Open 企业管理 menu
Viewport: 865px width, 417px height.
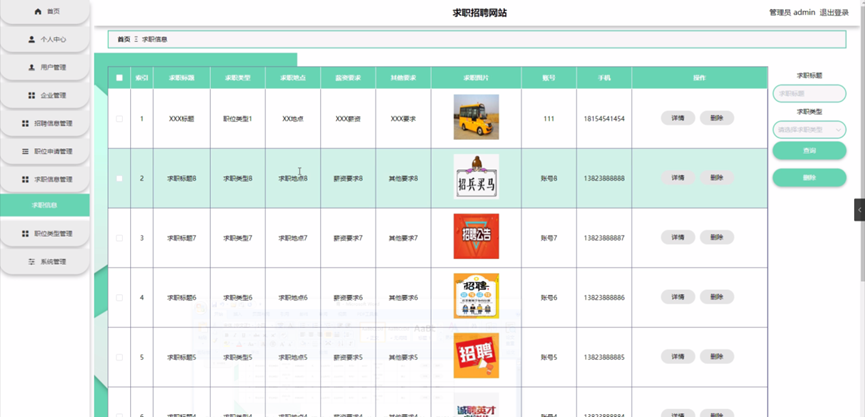tap(45, 95)
